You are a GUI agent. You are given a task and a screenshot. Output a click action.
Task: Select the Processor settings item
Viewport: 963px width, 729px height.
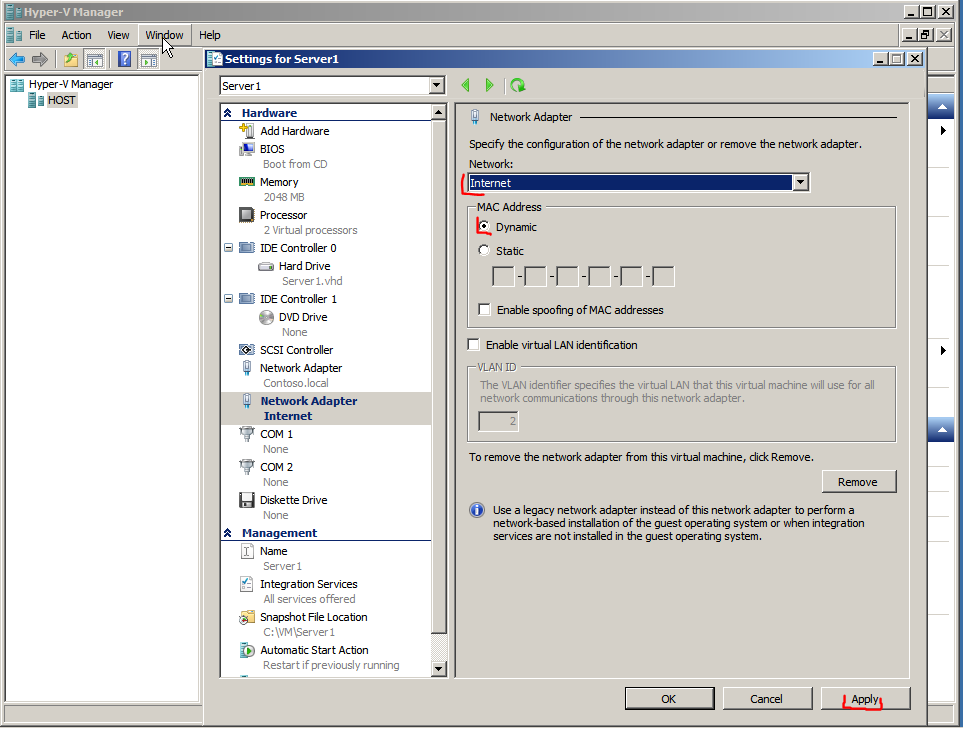(x=283, y=216)
